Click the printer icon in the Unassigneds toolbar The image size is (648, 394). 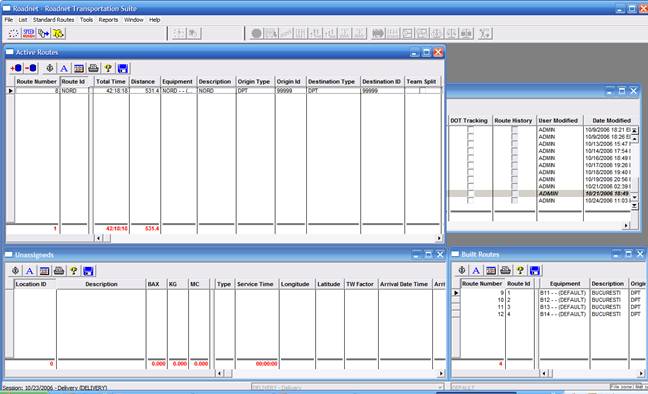[x=59, y=271]
